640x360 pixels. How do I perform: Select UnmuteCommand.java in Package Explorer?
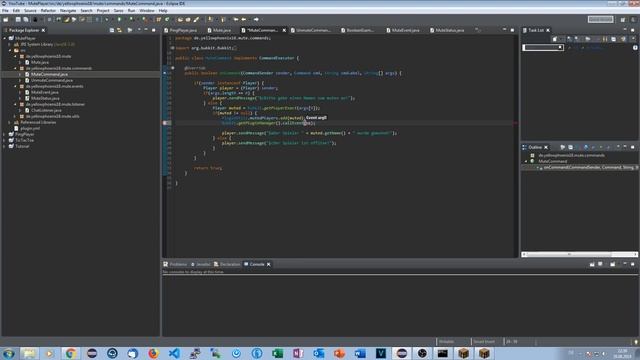click(52, 80)
